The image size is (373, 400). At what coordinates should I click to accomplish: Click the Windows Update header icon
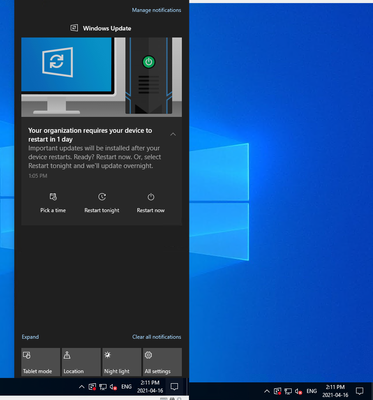coord(74,28)
